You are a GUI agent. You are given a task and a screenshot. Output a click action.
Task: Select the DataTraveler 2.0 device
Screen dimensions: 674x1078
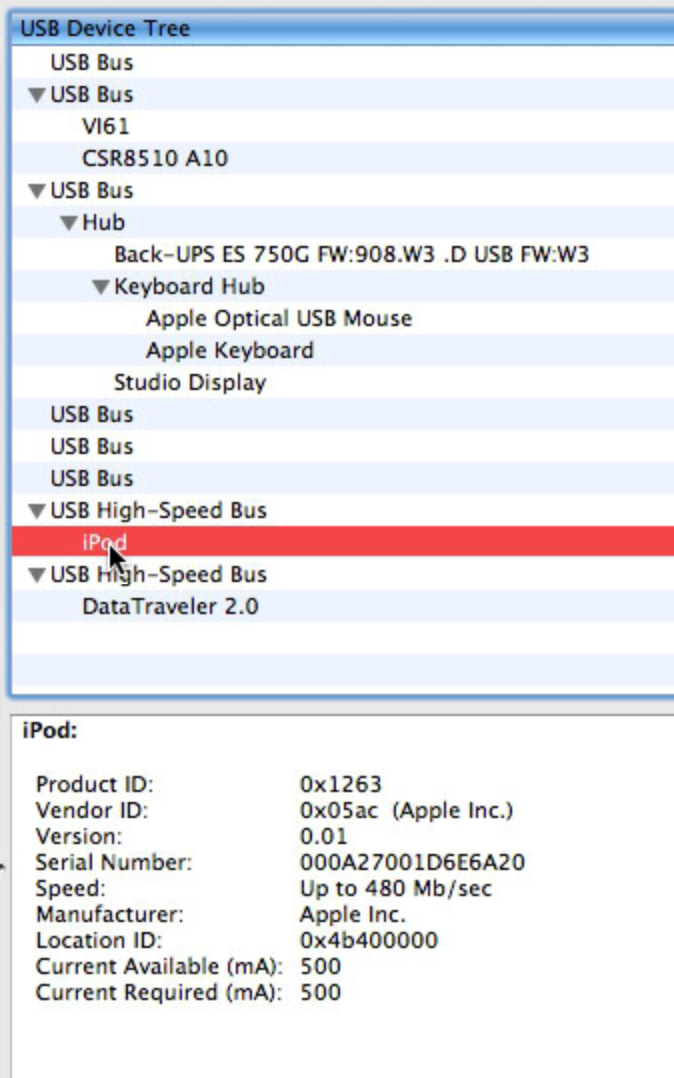[170, 607]
